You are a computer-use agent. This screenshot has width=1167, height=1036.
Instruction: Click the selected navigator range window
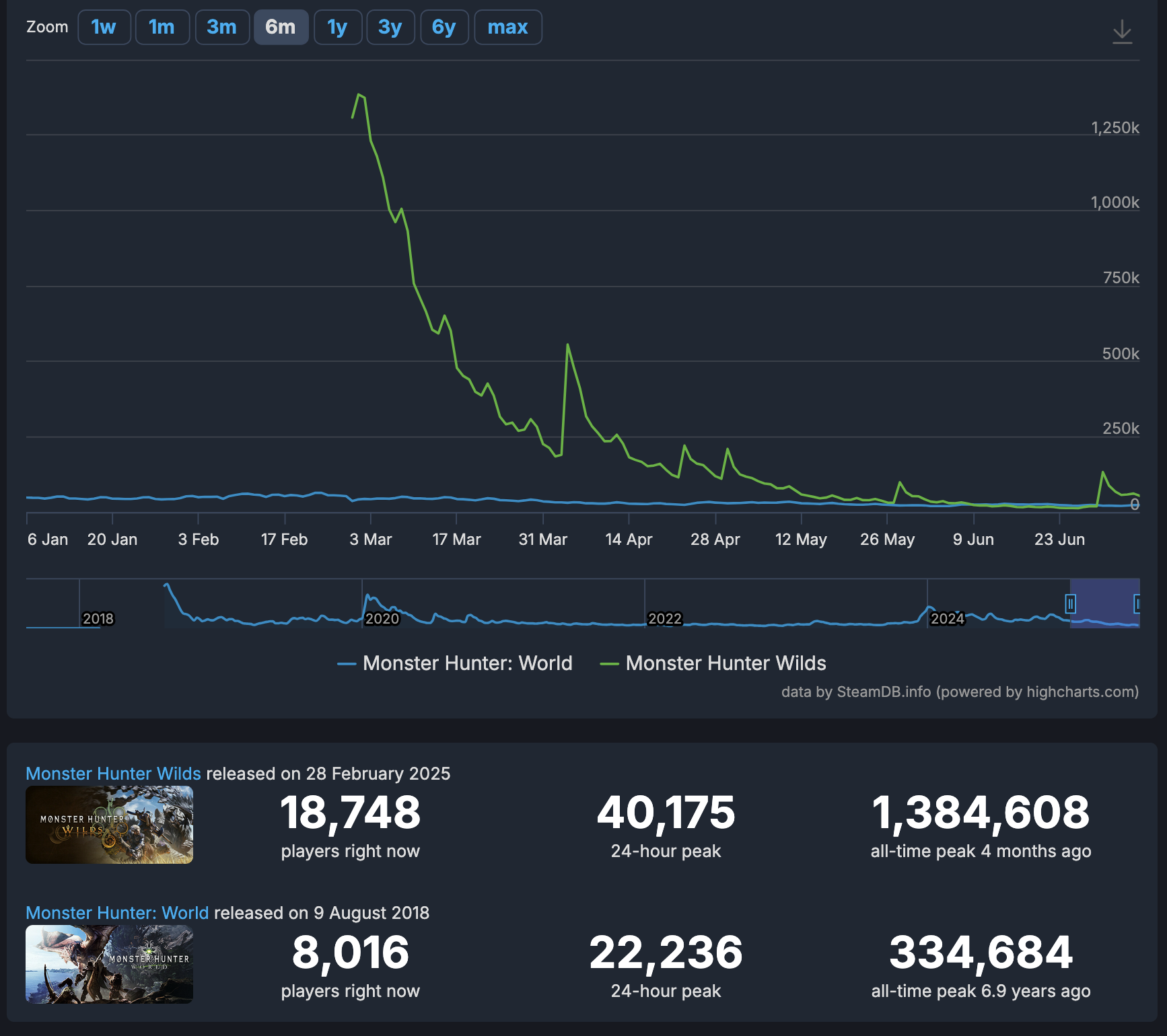click(x=1104, y=603)
